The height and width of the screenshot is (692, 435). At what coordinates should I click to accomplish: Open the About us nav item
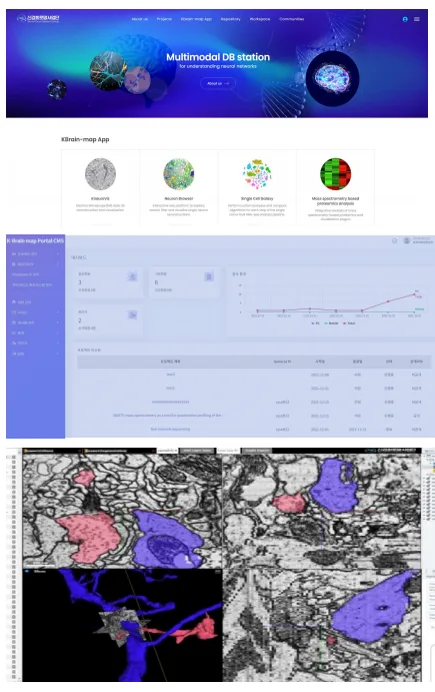pyautogui.click(x=139, y=19)
